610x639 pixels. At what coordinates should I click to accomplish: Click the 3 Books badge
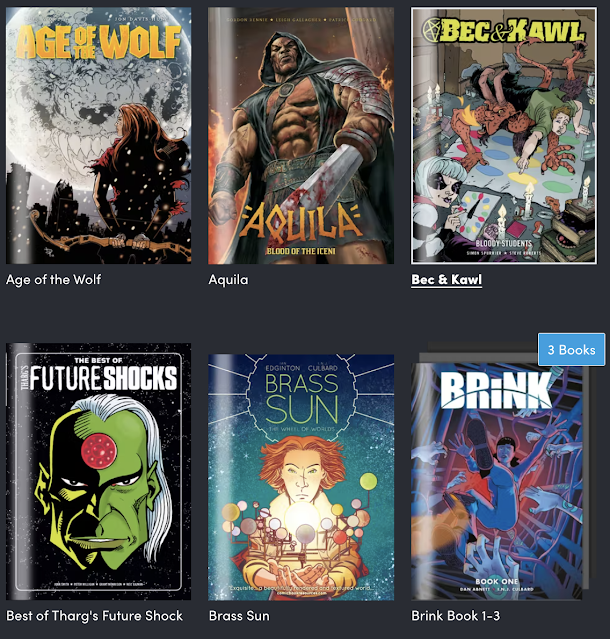(x=571, y=350)
